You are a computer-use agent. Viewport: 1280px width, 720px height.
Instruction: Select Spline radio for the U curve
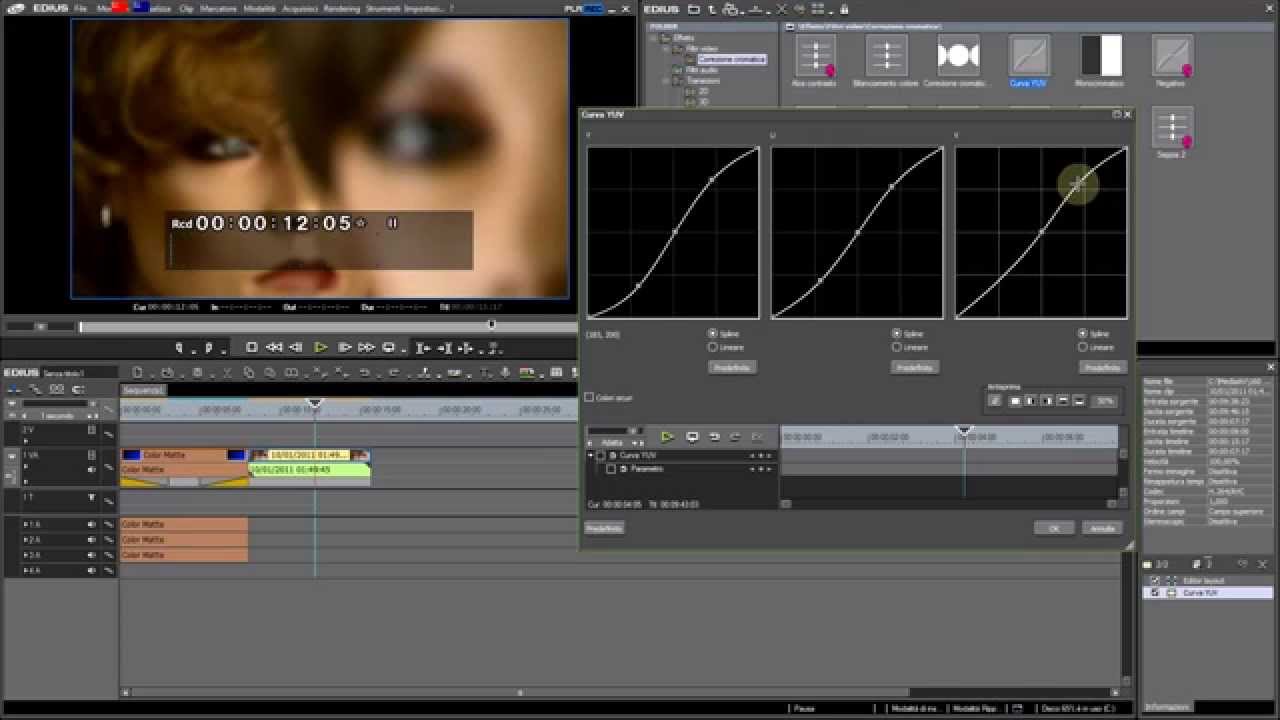click(x=897, y=334)
